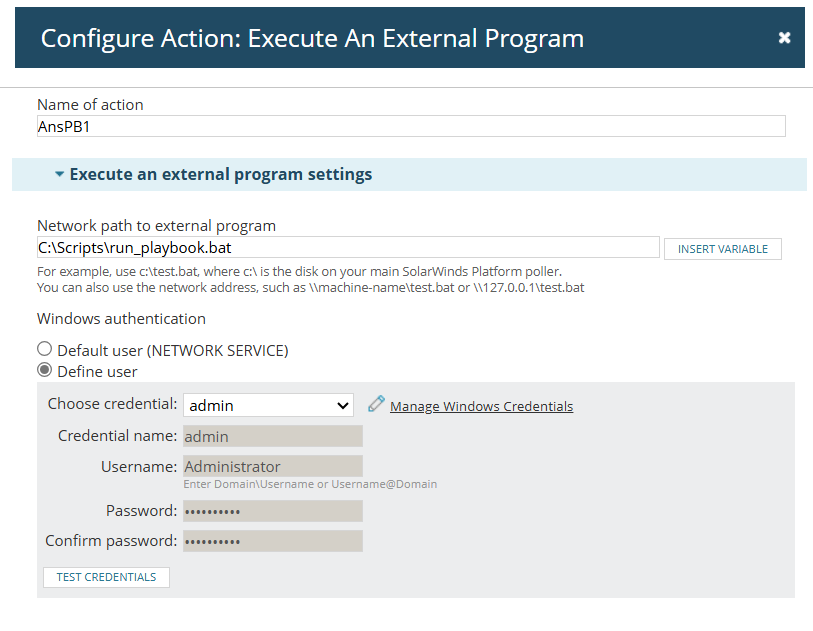
Task: Click the Confirm password field
Action: pyautogui.click(x=273, y=541)
